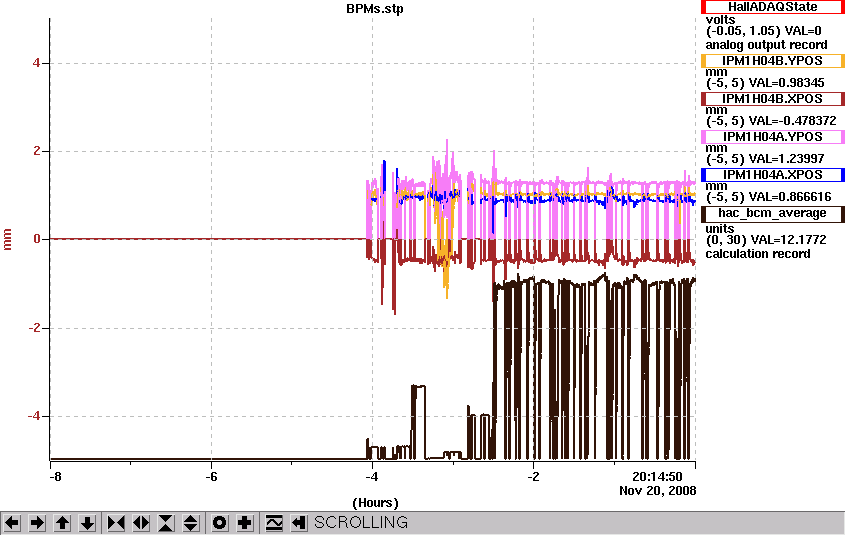
Task: Select the IPM1H04B.YPOS orange legend entry
Action: [773, 61]
